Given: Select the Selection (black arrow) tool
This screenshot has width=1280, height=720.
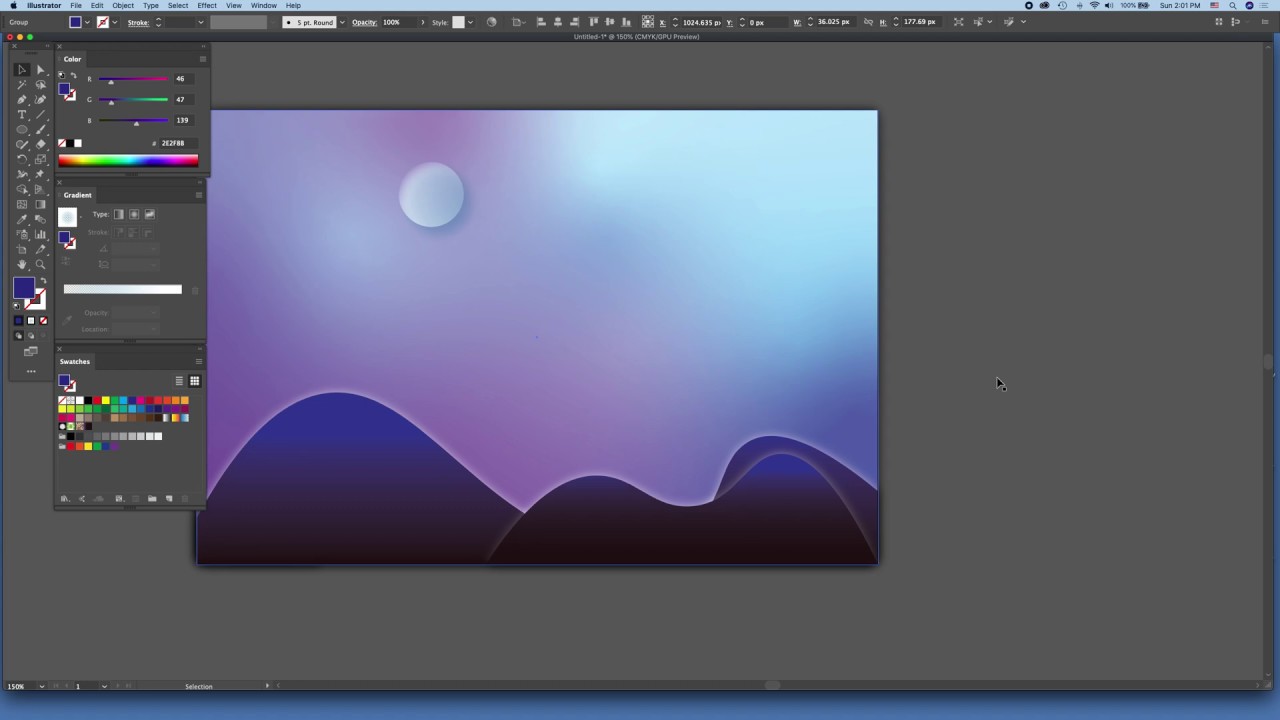Looking at the screenshot, I should tap(21, 69).
